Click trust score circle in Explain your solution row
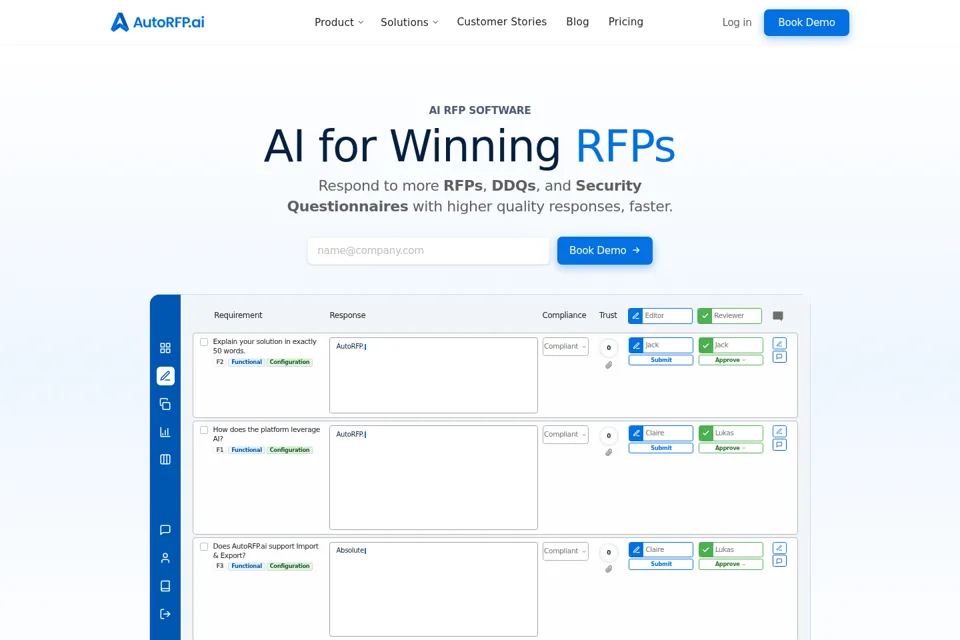This screenshot has width=960, height=640. 609,348
